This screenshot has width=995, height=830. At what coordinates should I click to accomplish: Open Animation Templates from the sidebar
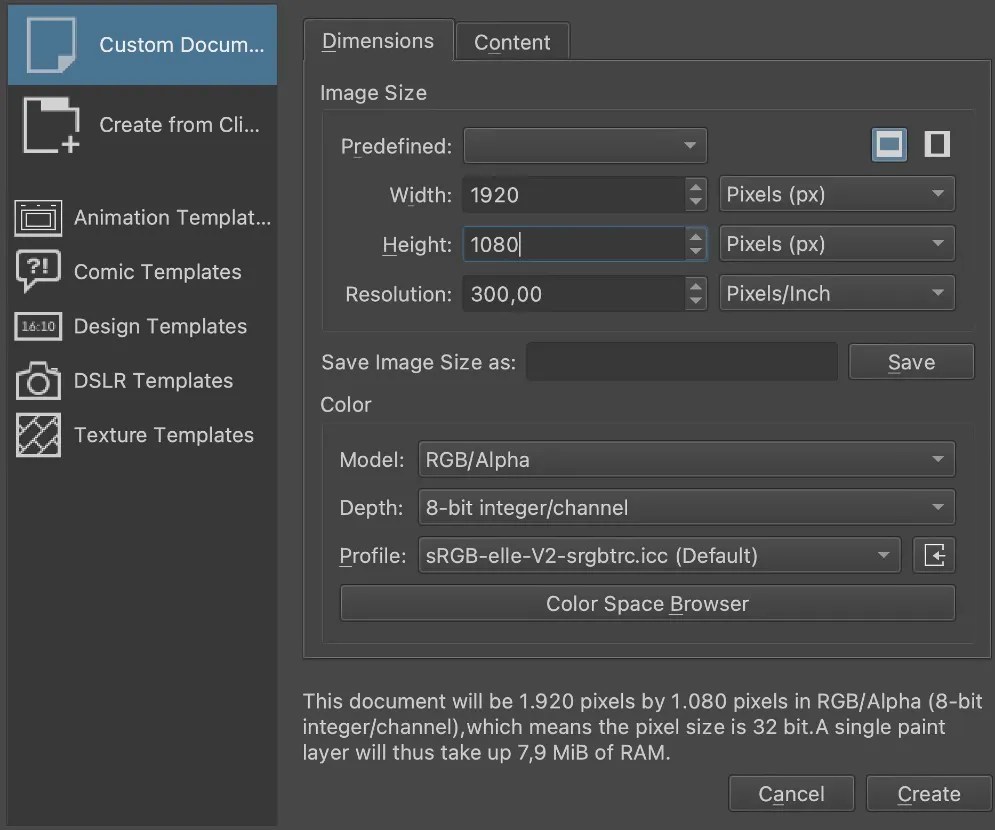coord(37,218)
